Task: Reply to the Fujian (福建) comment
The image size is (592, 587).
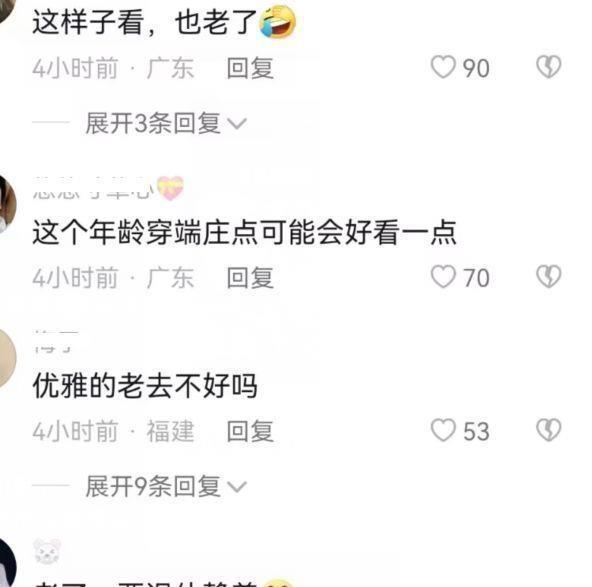Action: 250,431
